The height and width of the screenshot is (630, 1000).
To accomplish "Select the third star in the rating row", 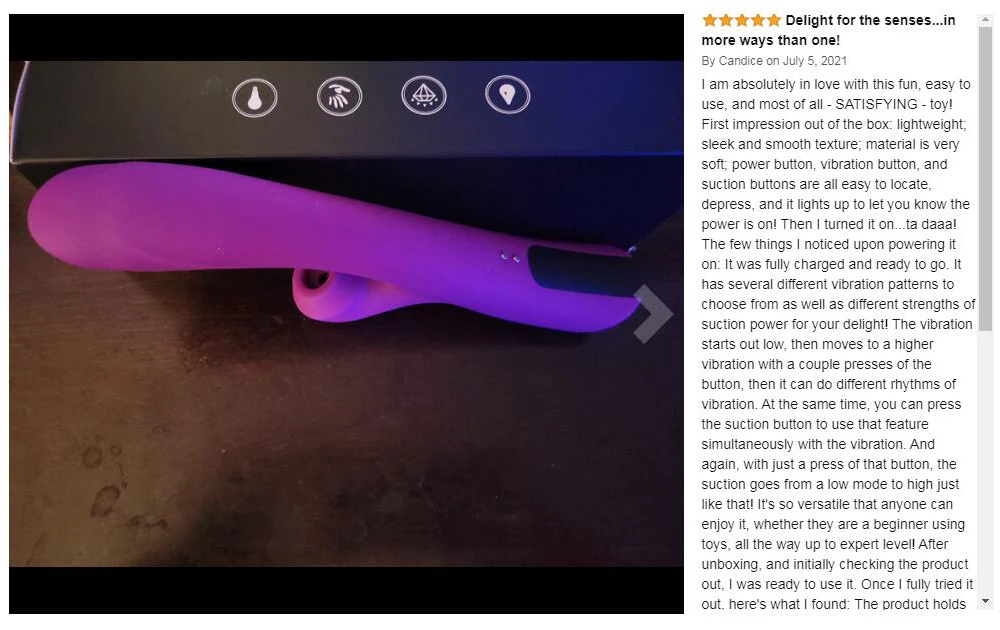I will [742, 20].
